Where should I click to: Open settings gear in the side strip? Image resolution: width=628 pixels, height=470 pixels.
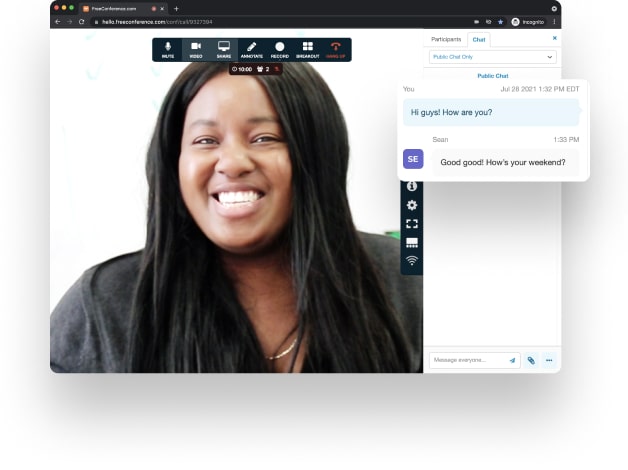pyautogui.click(x=412, y=205)
